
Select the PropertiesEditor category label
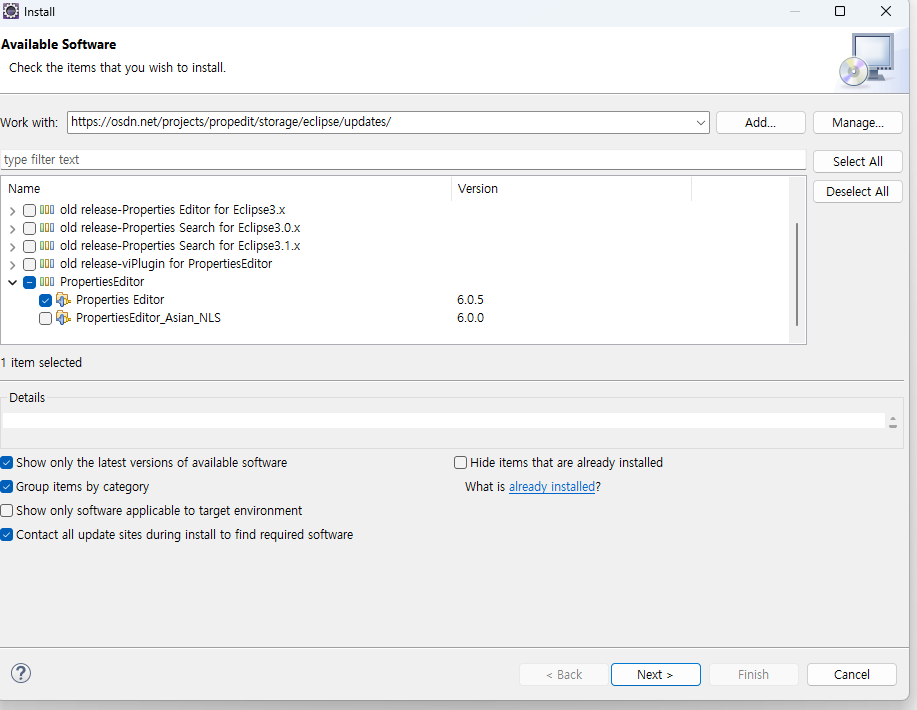102,282
